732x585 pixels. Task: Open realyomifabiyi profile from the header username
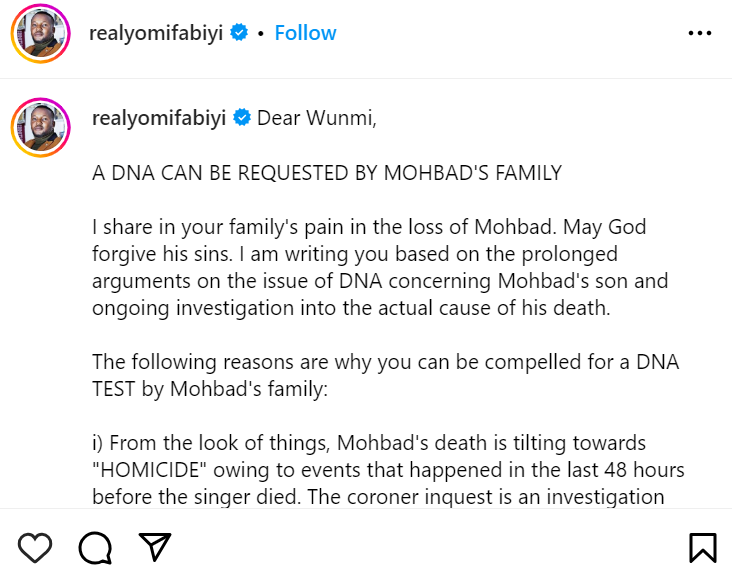[x=156, y=33]
